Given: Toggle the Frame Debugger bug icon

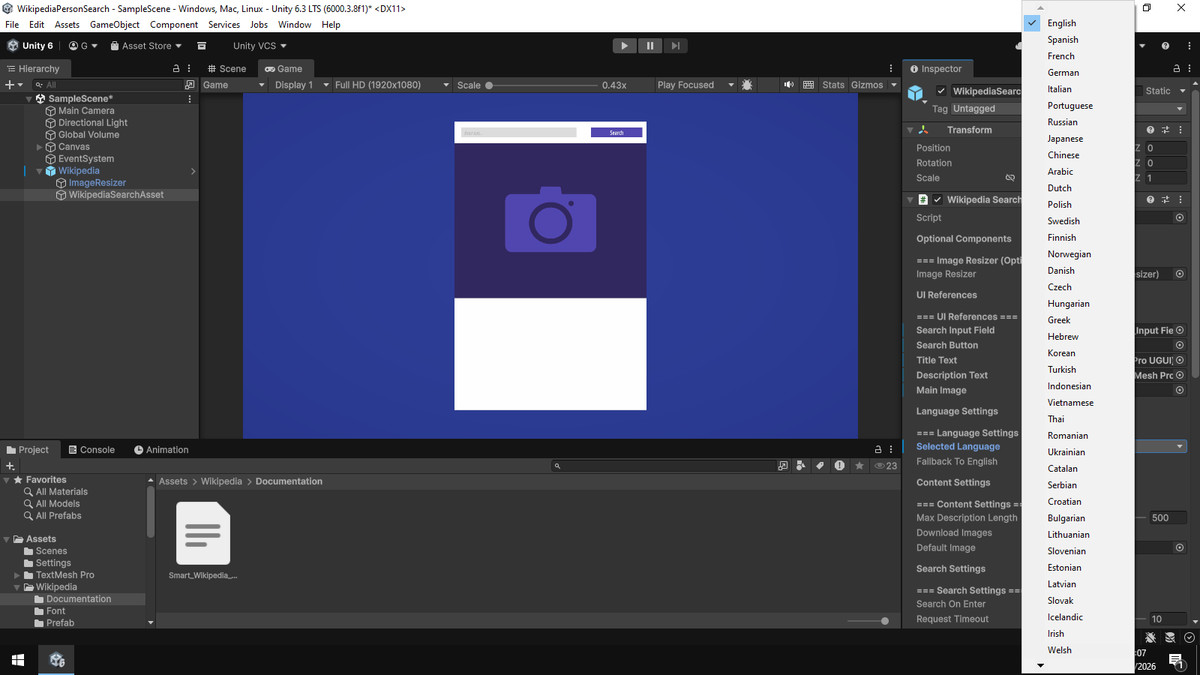Looking at the screenshot, I should 747,85.
